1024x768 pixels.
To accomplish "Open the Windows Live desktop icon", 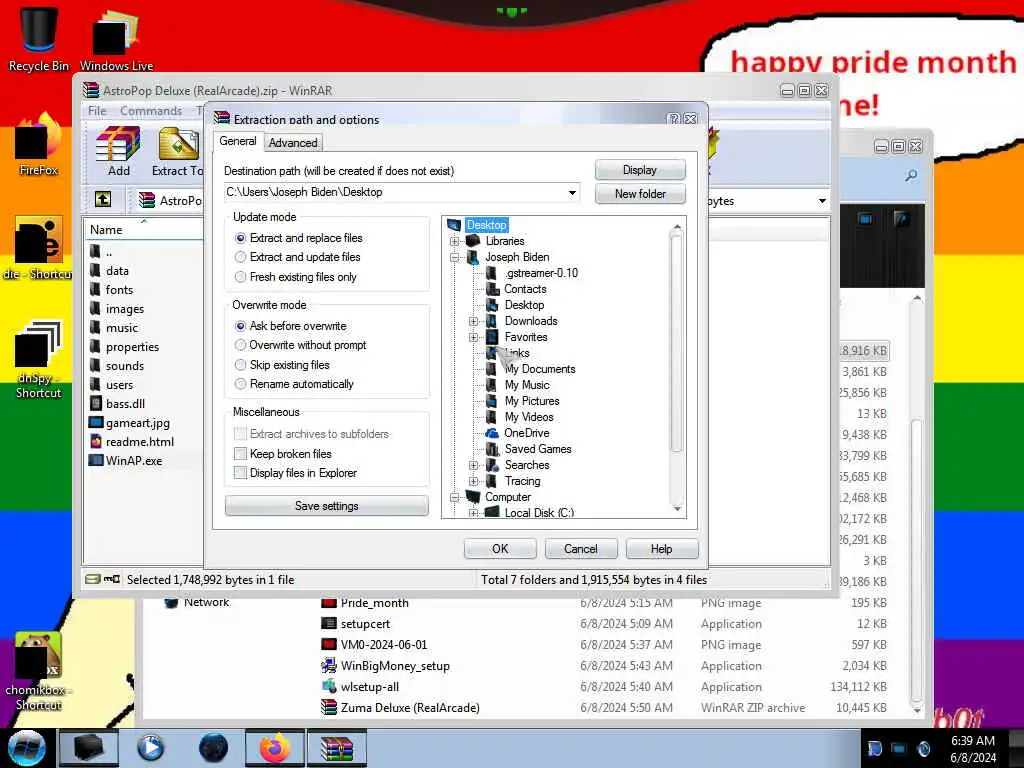I will pos(116,39).
